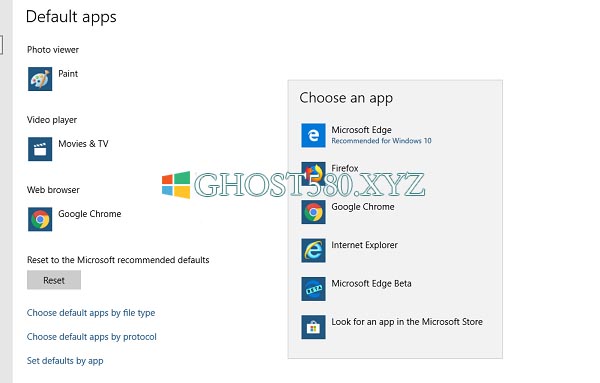Select the Internet Explorer label entry
Image resolution: width=600 pixels, height=383 pixels.
pos(364,245)
